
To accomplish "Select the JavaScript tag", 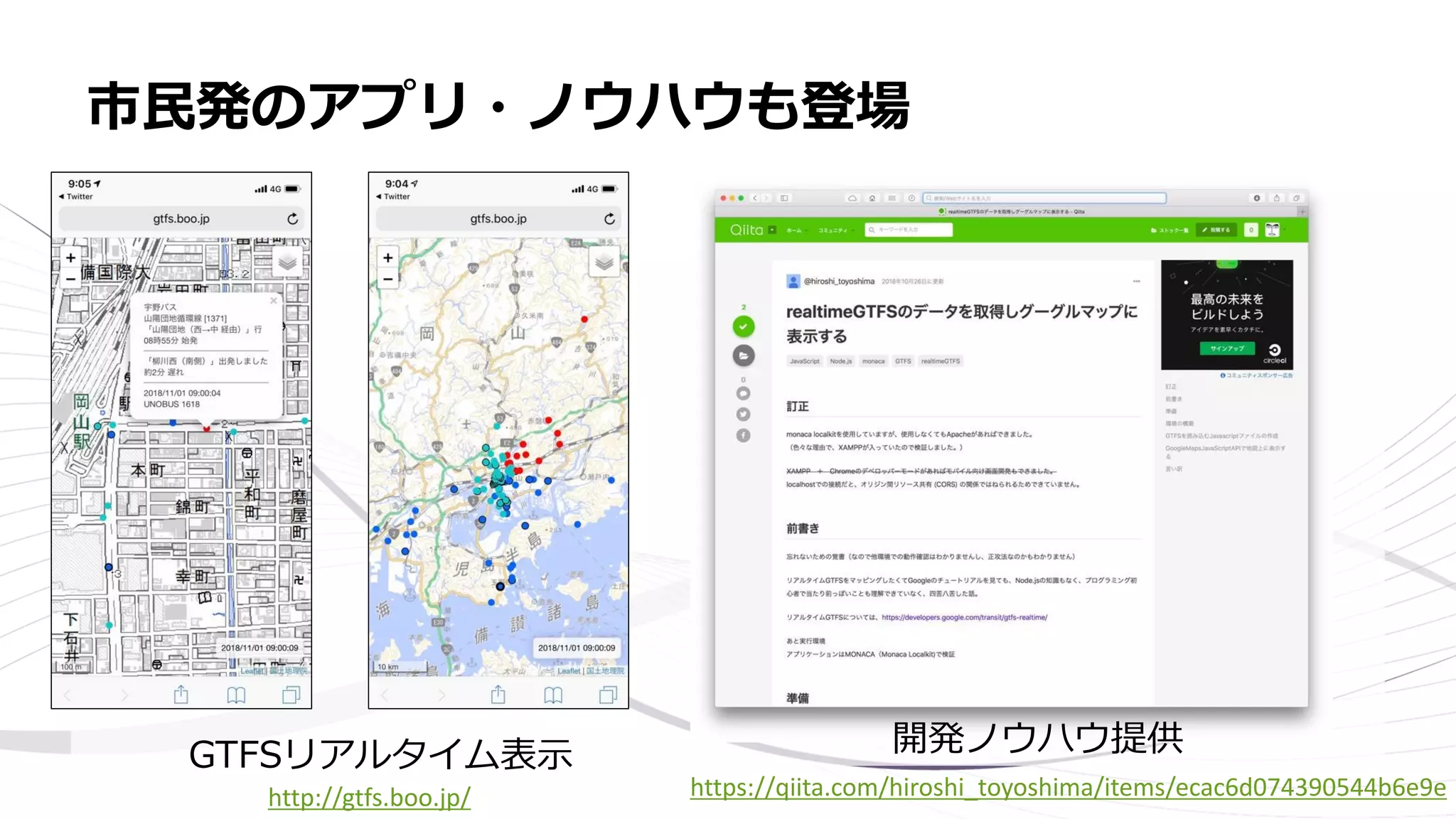I will click(805, 361).
